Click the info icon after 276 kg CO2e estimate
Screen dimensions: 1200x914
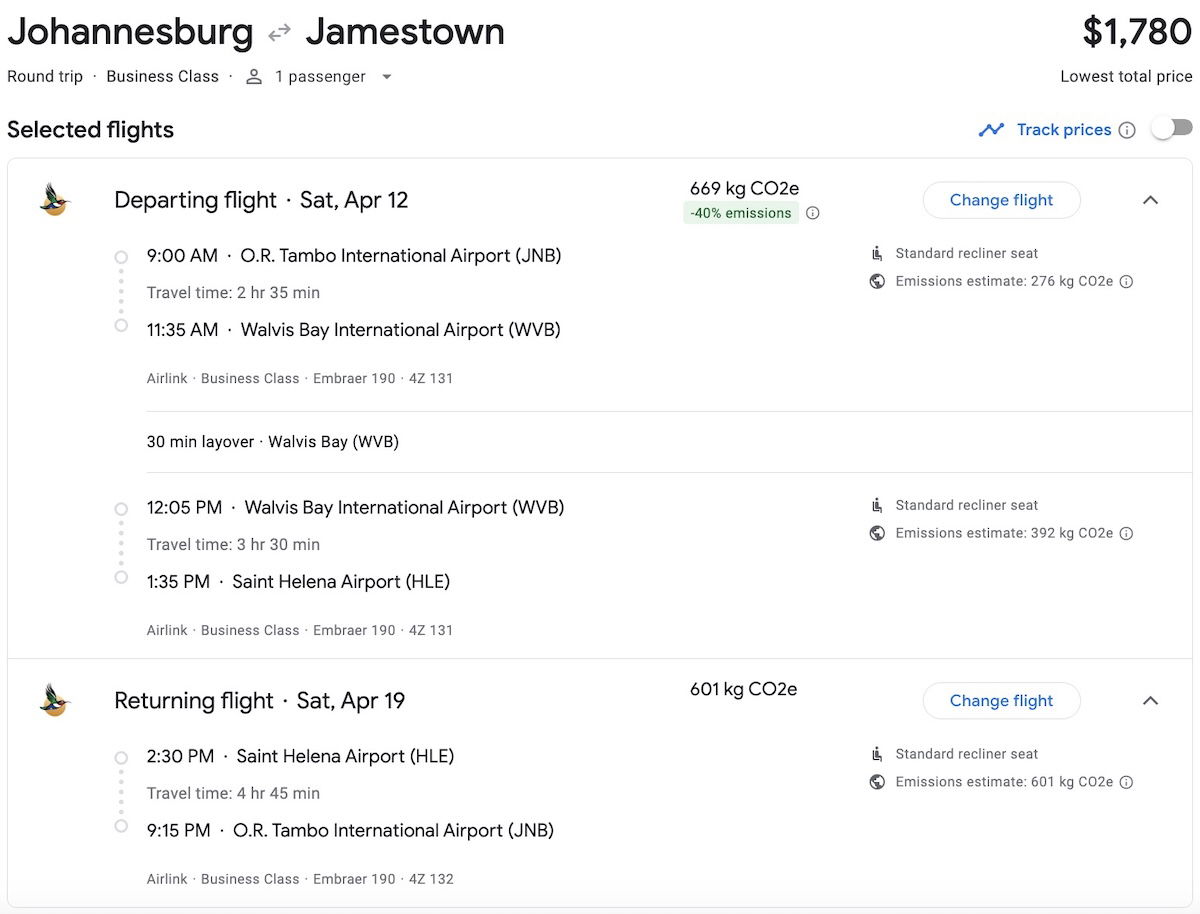[x=1126, y=282]
